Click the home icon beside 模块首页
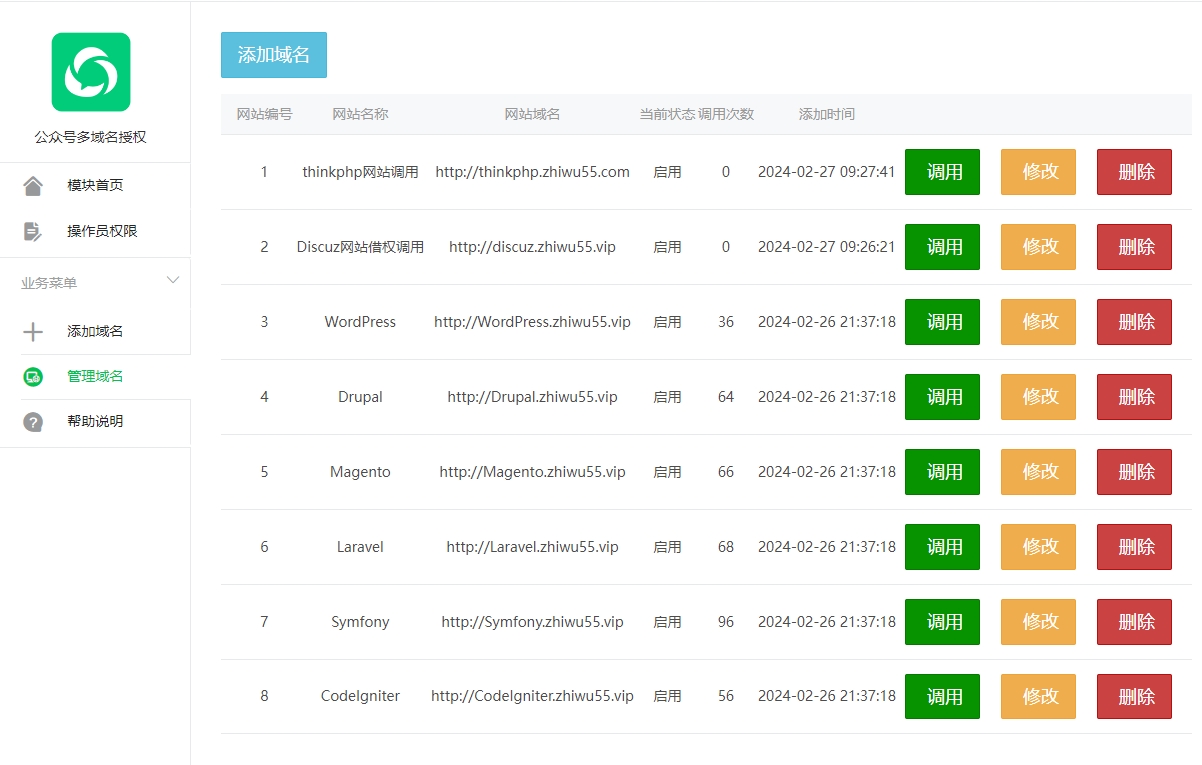 pos(33,186)
